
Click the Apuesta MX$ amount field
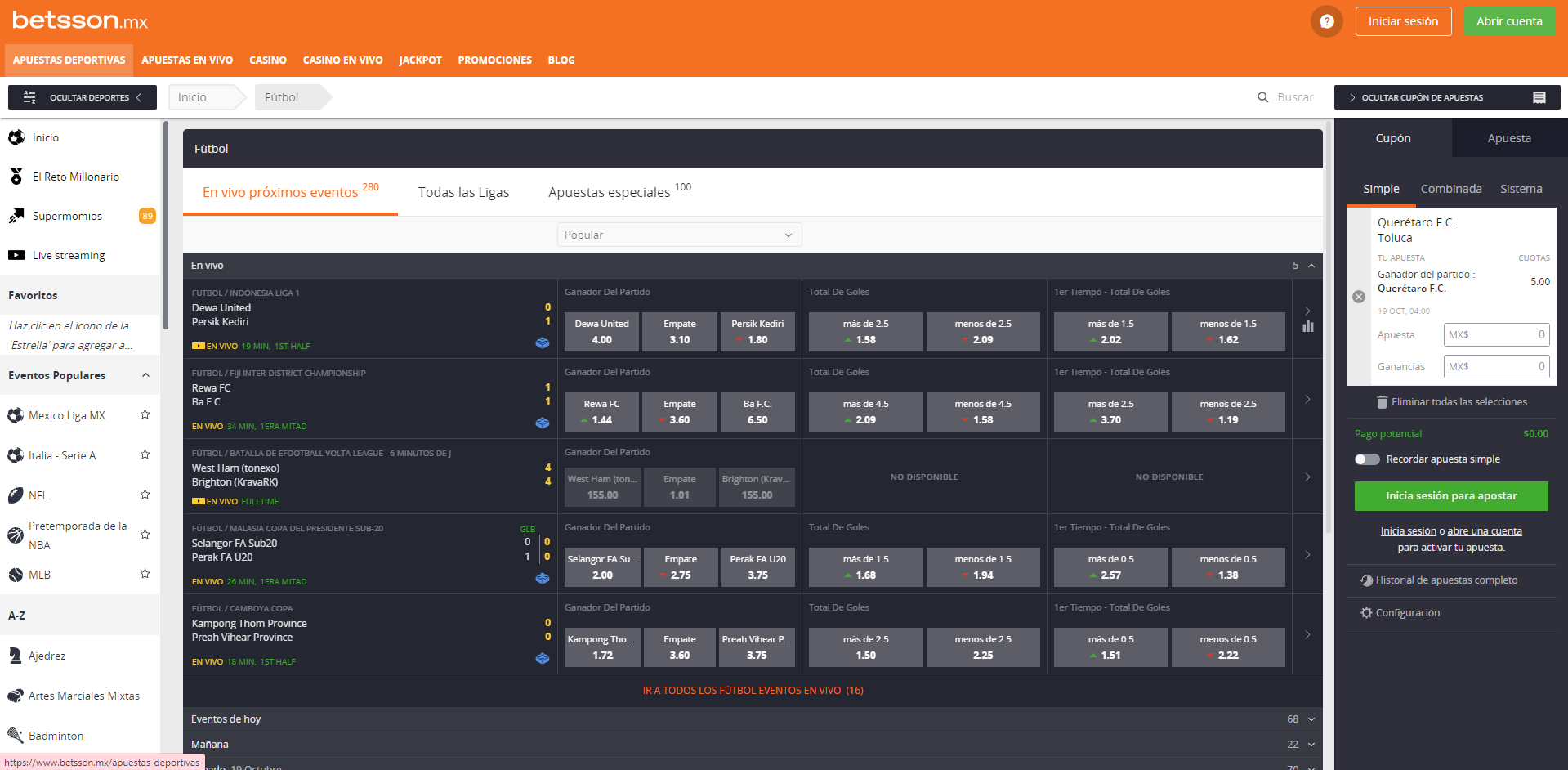[x=1496, y=334]
